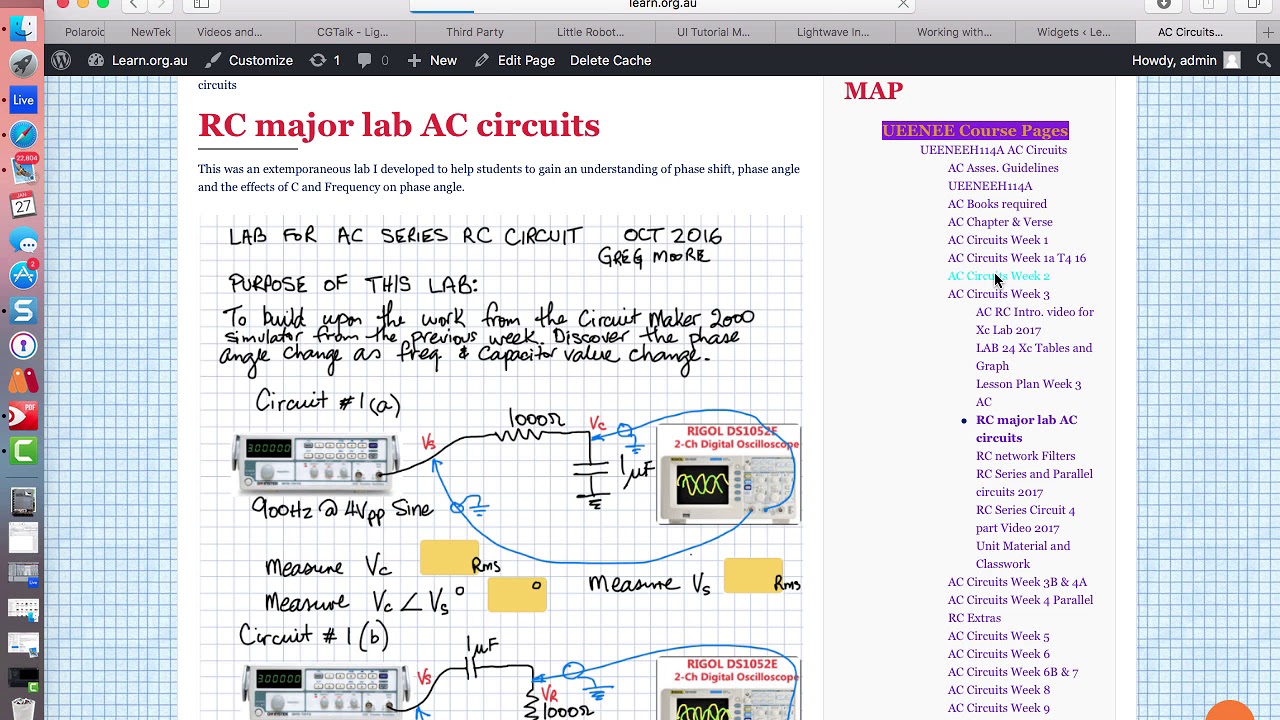Switch to Working with... browser tab
Image resolution: width=1280 pixels, height=720 pixels.
tap(954, 32)
